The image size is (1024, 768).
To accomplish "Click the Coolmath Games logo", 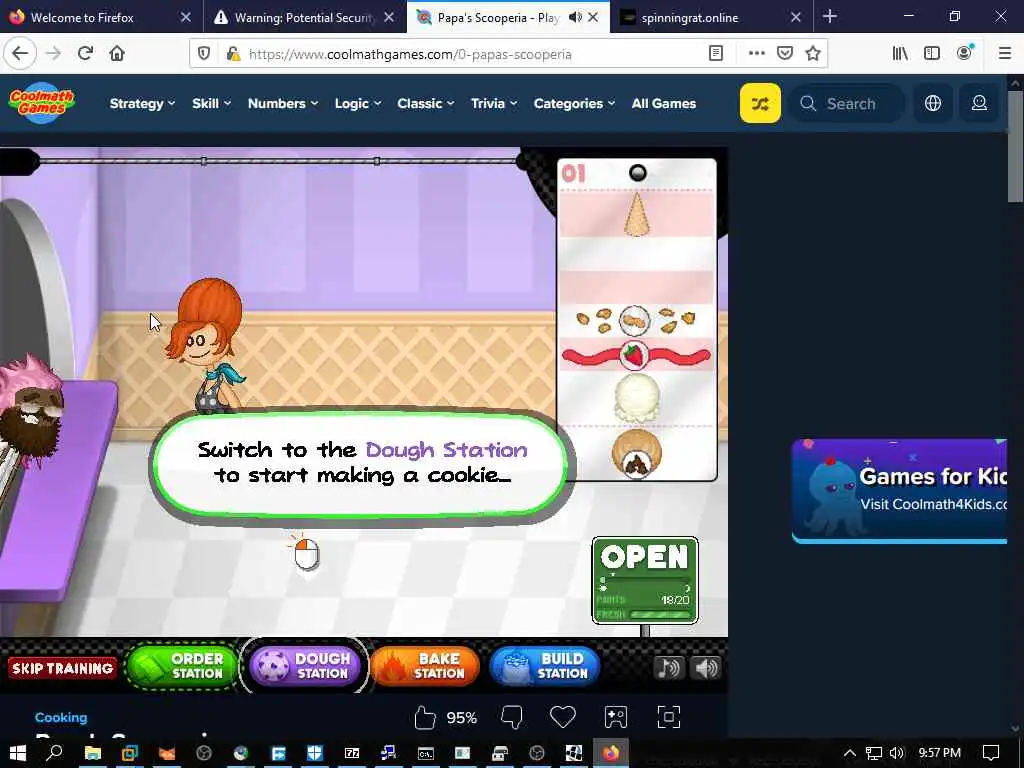I will [42, 103].
